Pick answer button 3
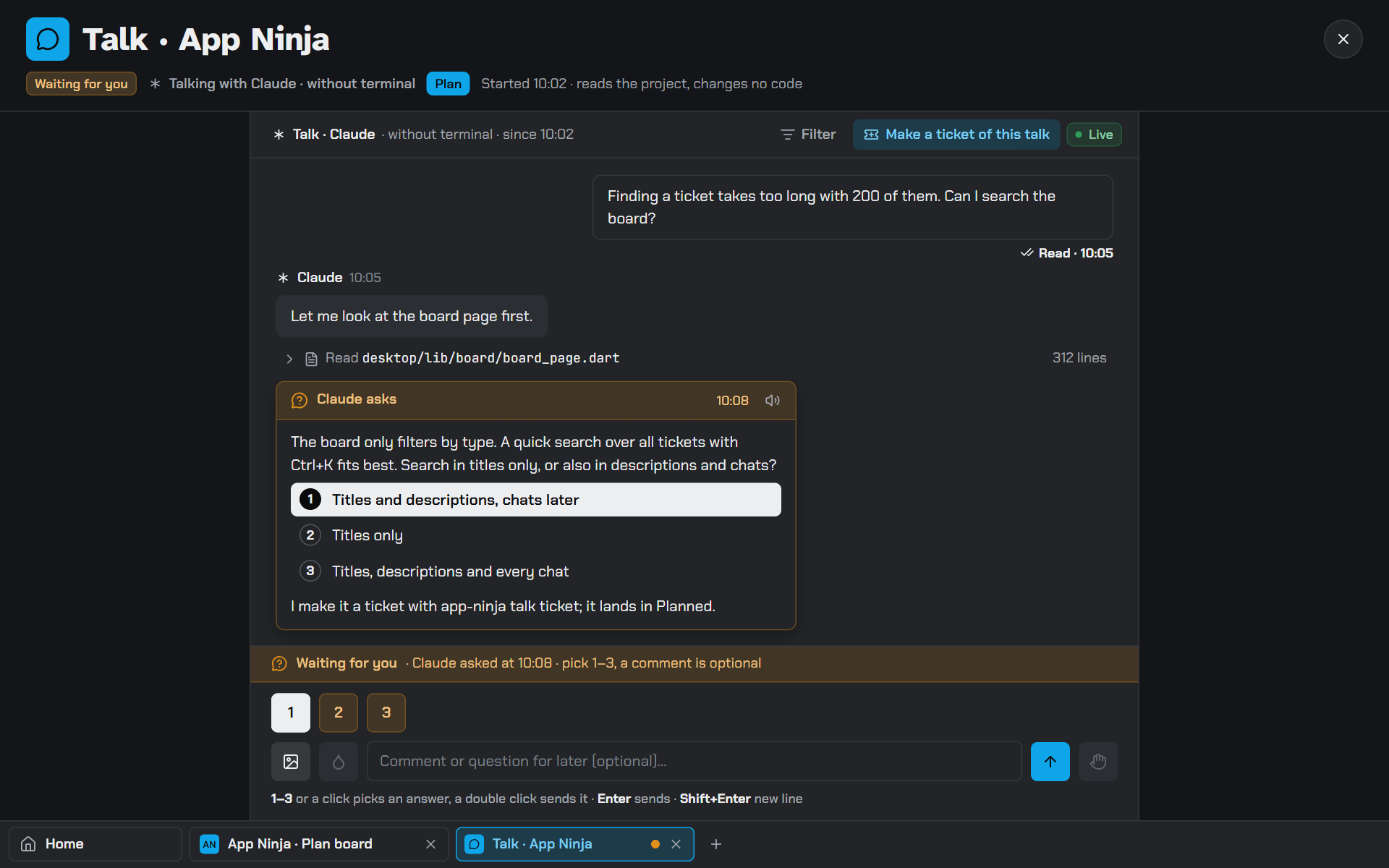This screenshot has width=1389, height=868. coord(386,713)
